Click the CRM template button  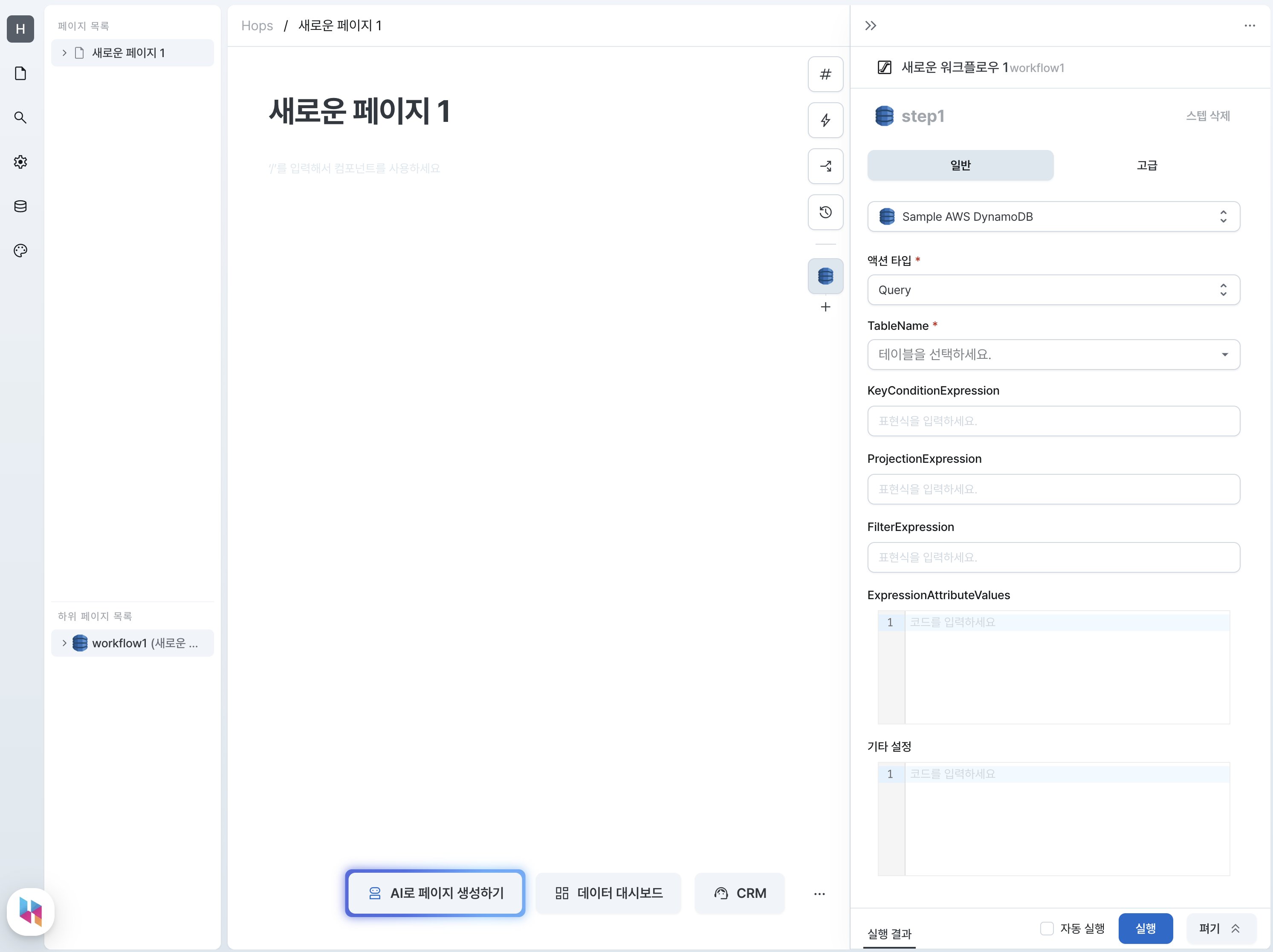coord(740,893)
